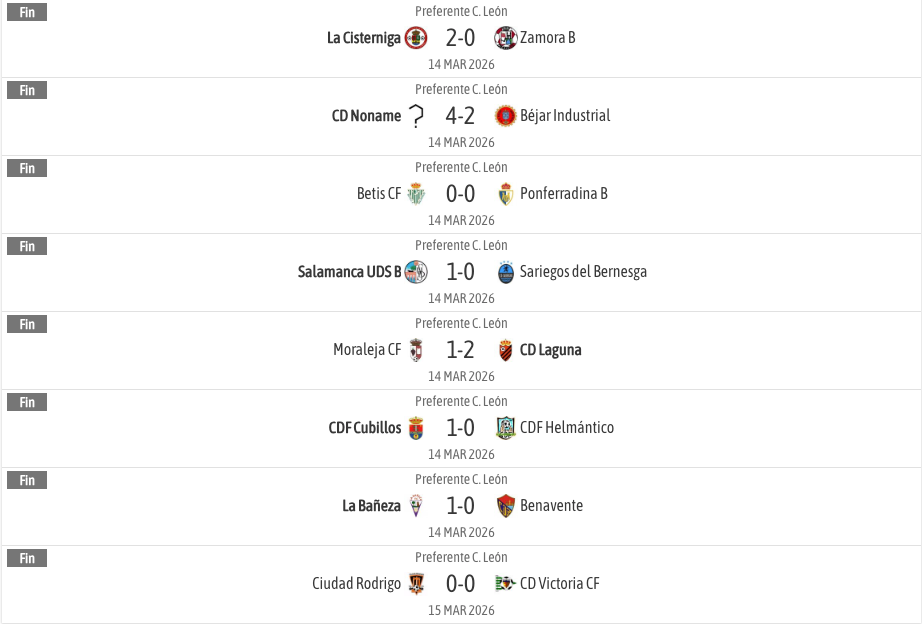Image resolution: width=922 pixels, height=624 pixels.
Task: Open the Betis CF 0-0 match score
Action: pos(460,194)
